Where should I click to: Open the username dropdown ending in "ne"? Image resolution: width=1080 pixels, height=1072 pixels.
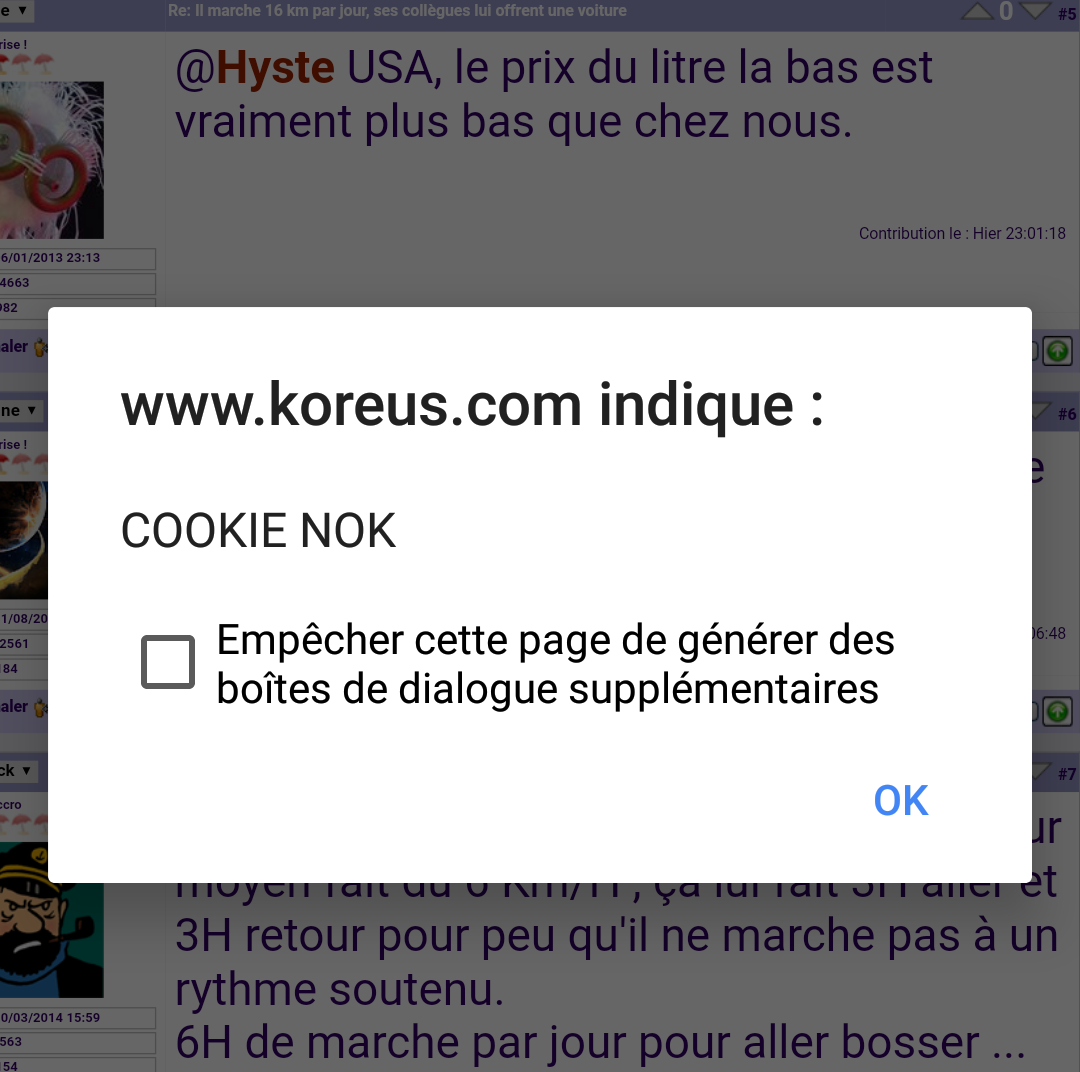click(19, 411)
